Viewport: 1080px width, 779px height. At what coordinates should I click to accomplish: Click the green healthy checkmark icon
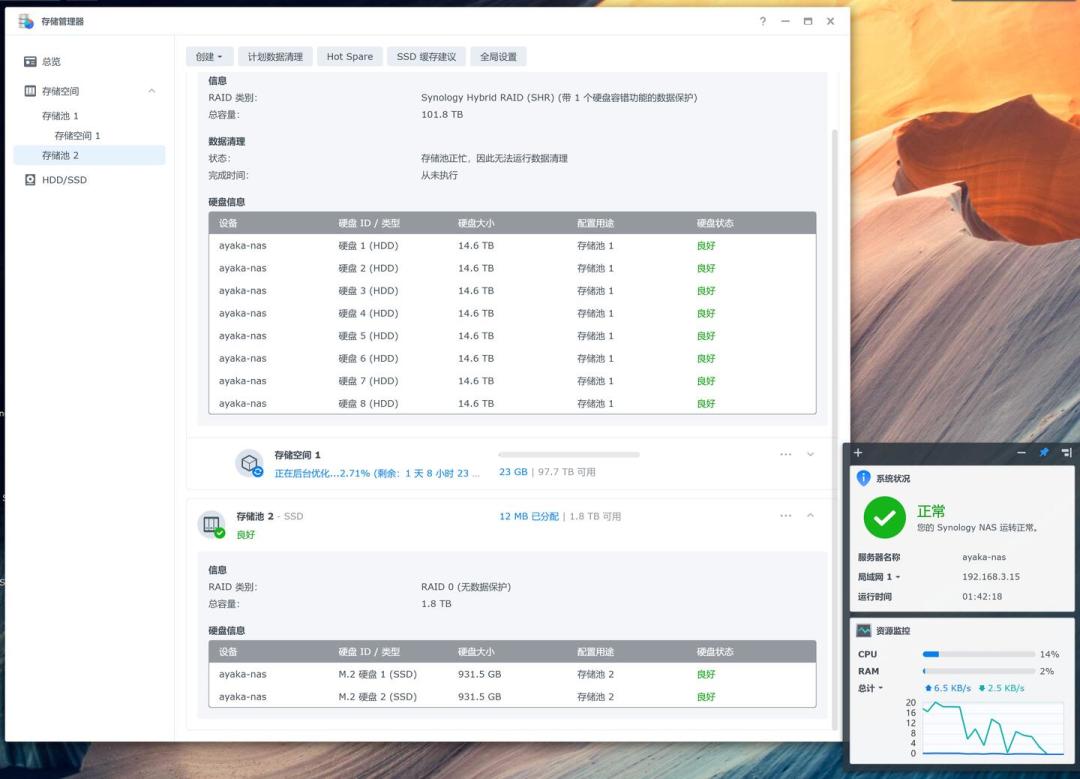point(885,517)
